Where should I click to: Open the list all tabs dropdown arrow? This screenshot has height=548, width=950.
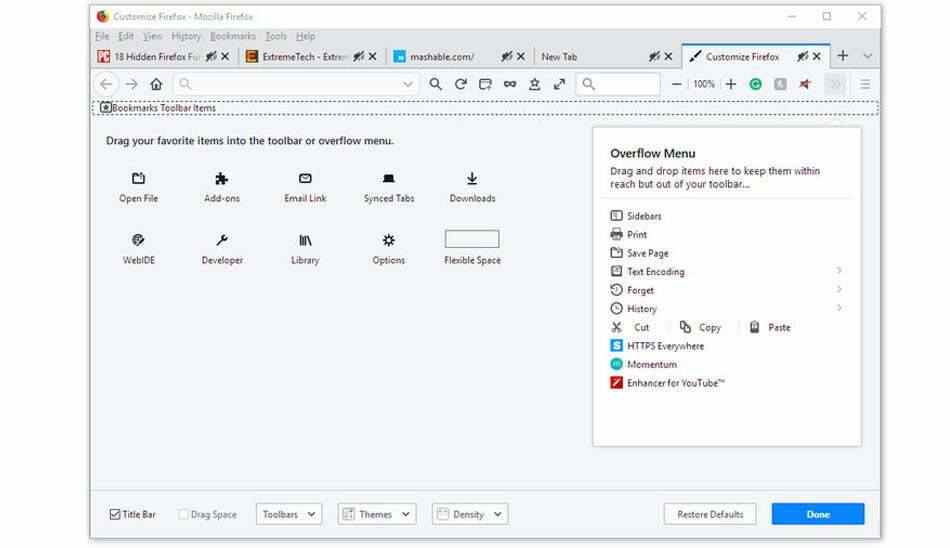coord(867,56)
